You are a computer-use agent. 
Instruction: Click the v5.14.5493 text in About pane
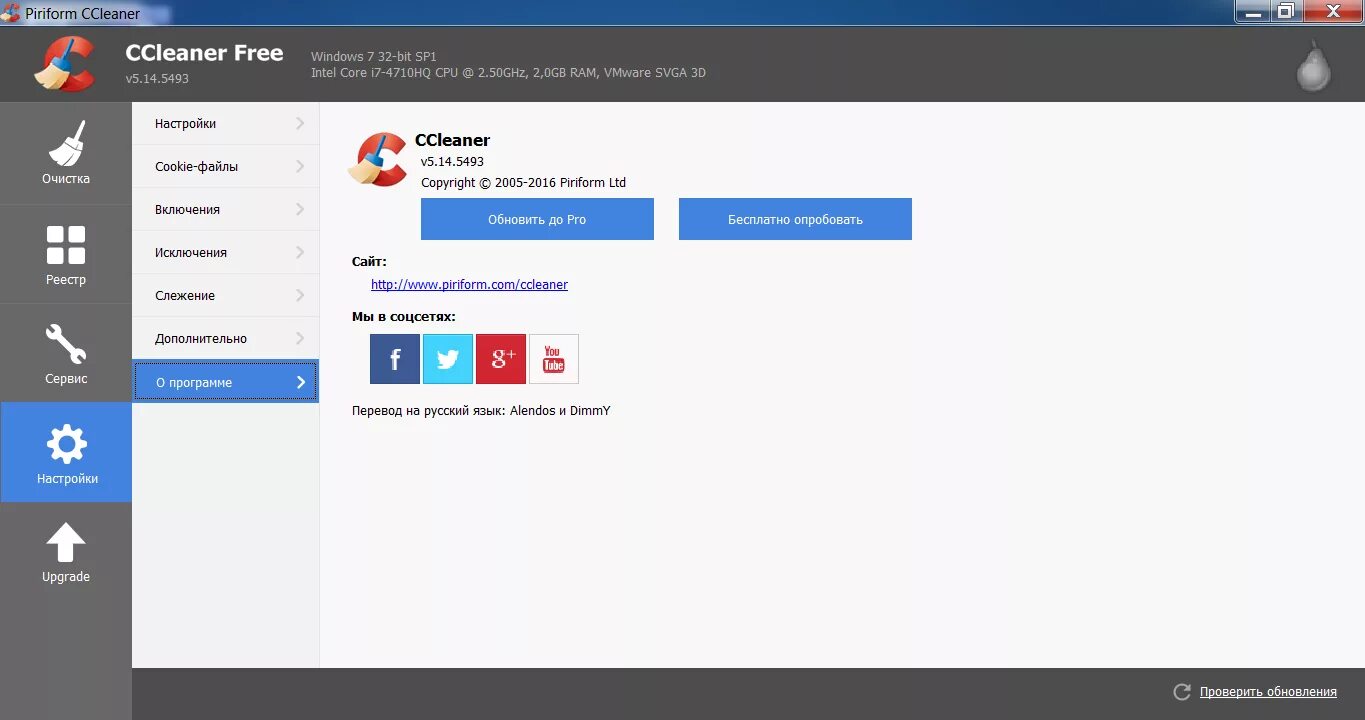click(x=452, y=162)
